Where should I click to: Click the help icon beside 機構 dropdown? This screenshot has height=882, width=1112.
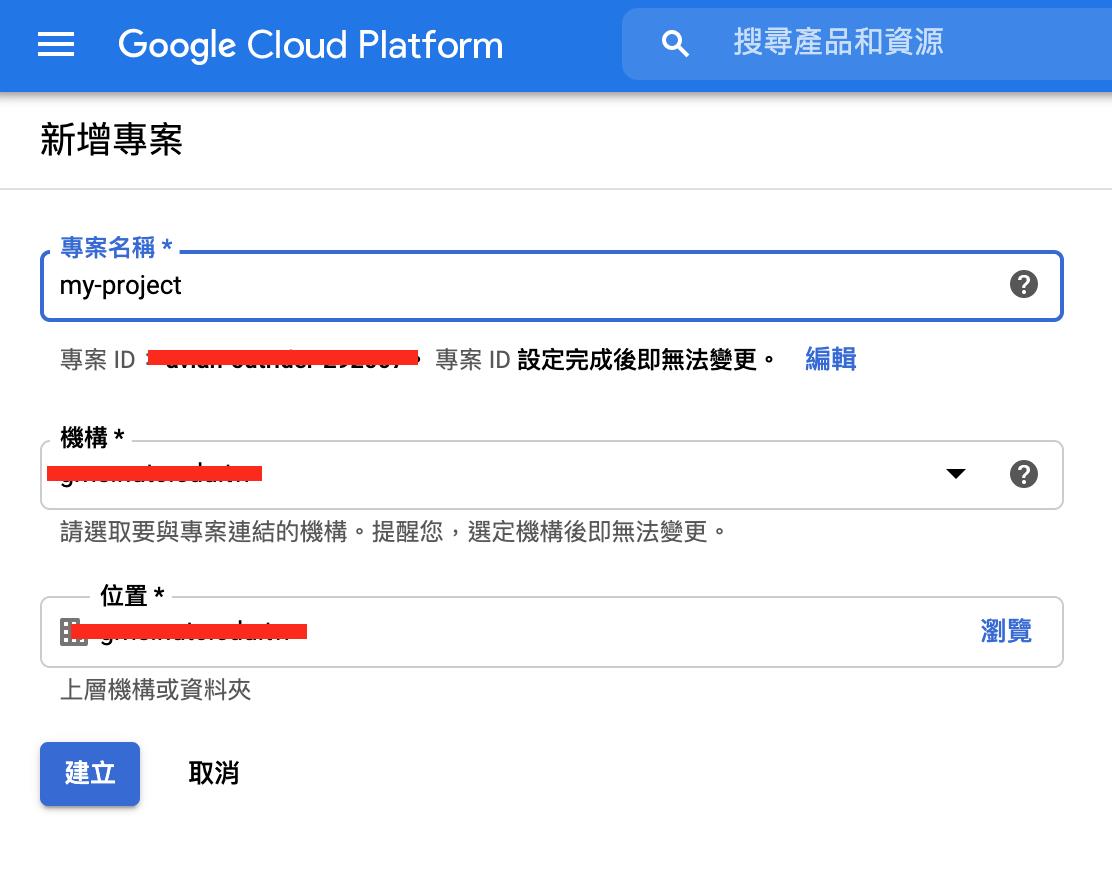tap(1023, 474)
